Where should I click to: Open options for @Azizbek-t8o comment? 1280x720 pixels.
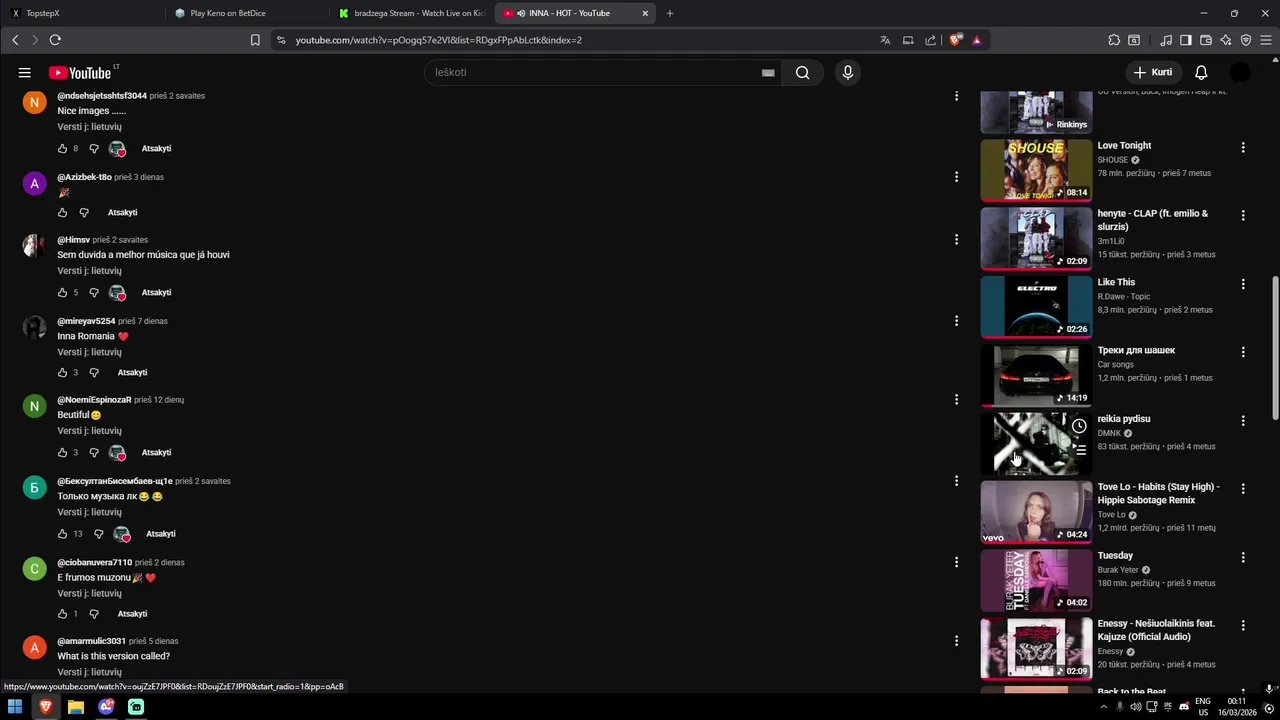coord(956,177)
